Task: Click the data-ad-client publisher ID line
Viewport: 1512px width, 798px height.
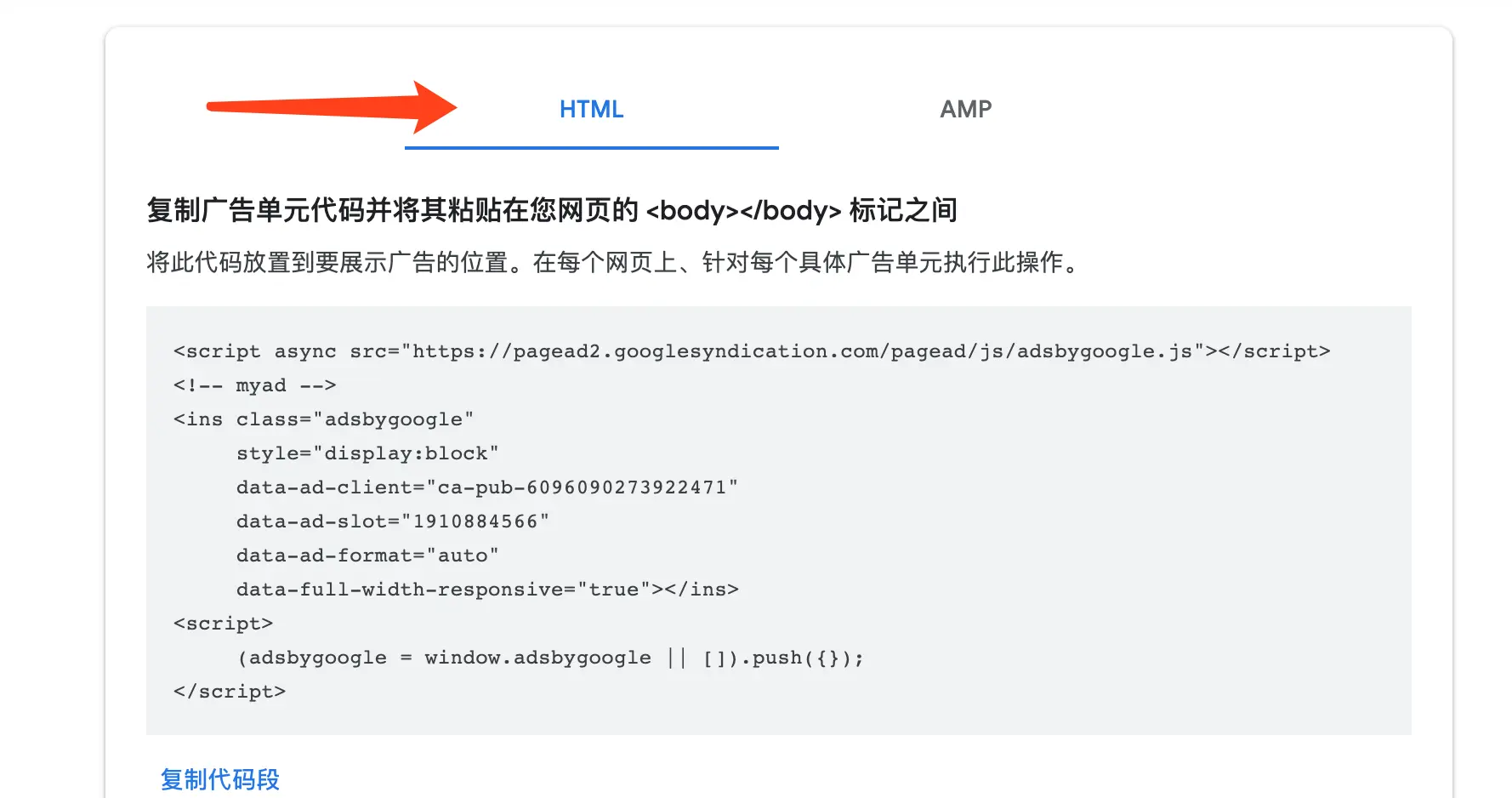Action: click(x=487, y=487)
